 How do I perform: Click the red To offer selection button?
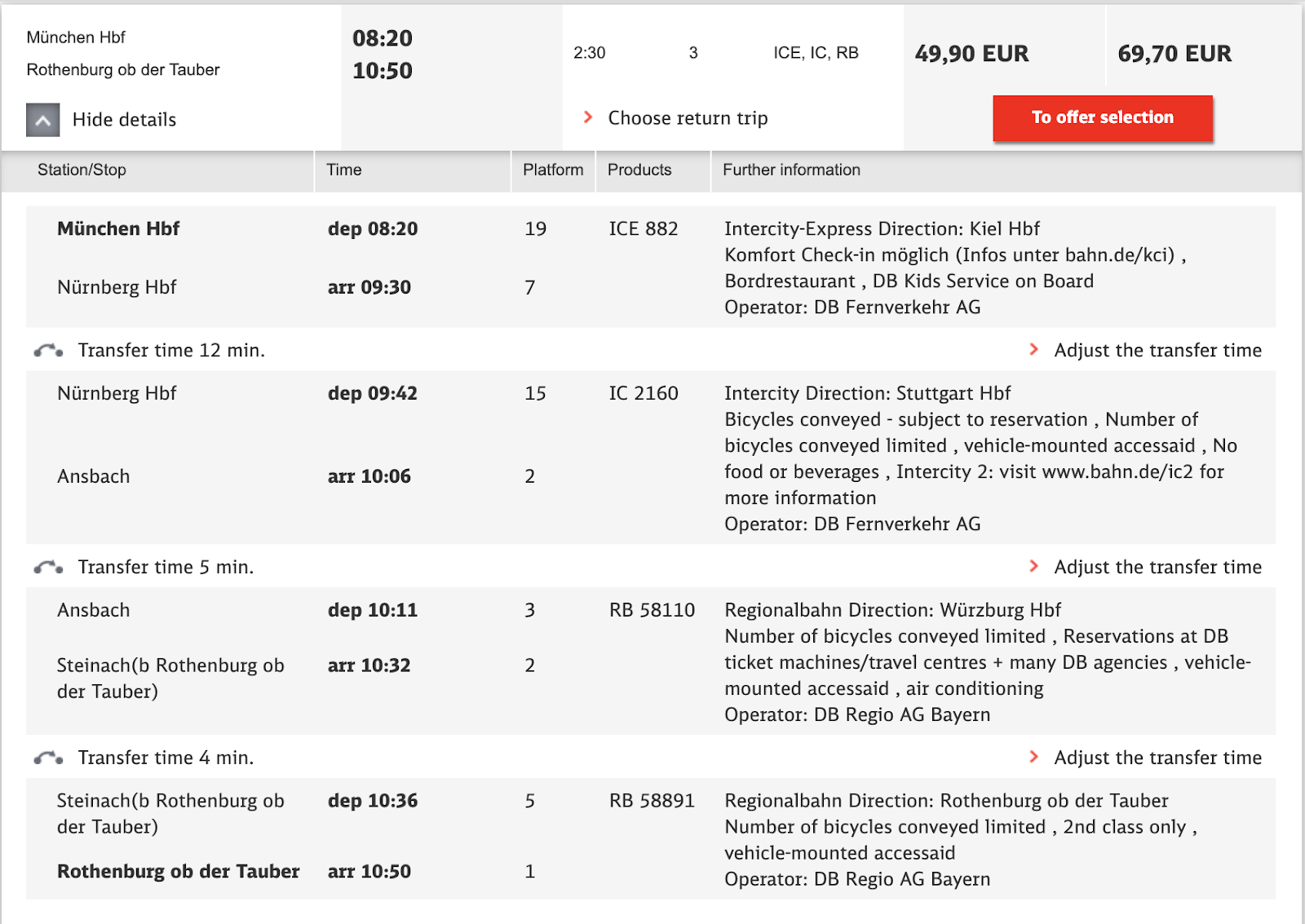pyautogui.click(x=1103, y=117)
